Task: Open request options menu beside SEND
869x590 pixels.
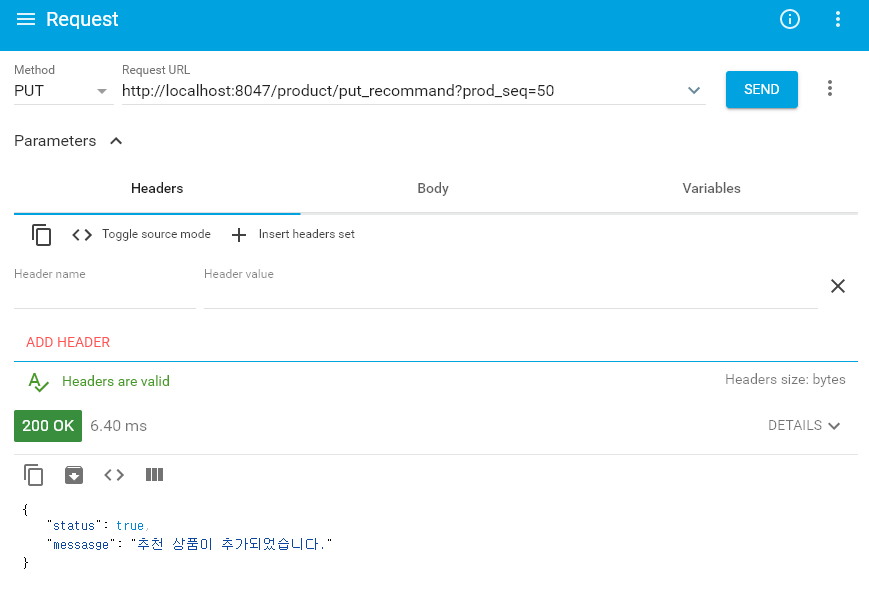Action: (829, 88)
